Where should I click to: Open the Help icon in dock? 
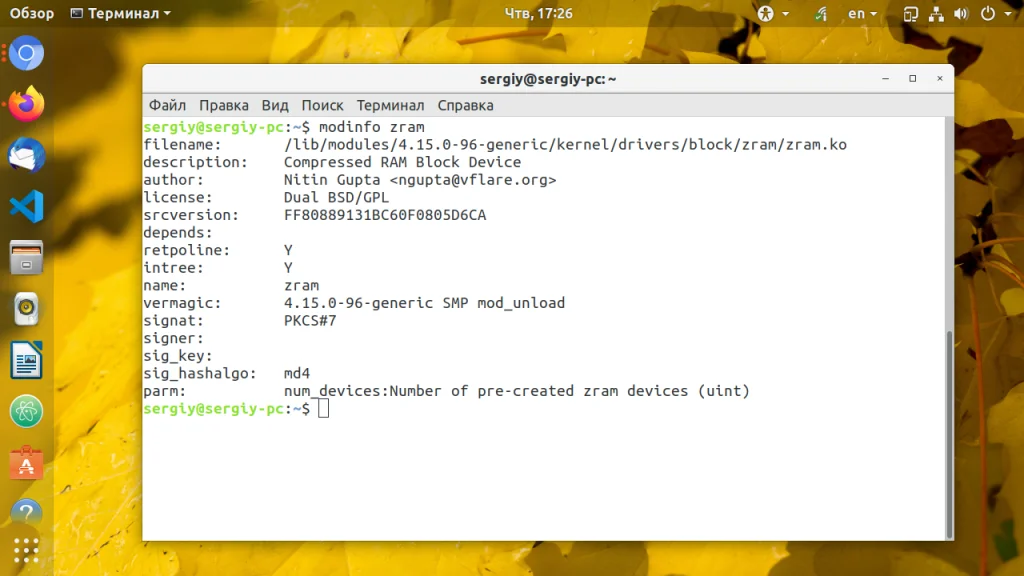[26, 513]
